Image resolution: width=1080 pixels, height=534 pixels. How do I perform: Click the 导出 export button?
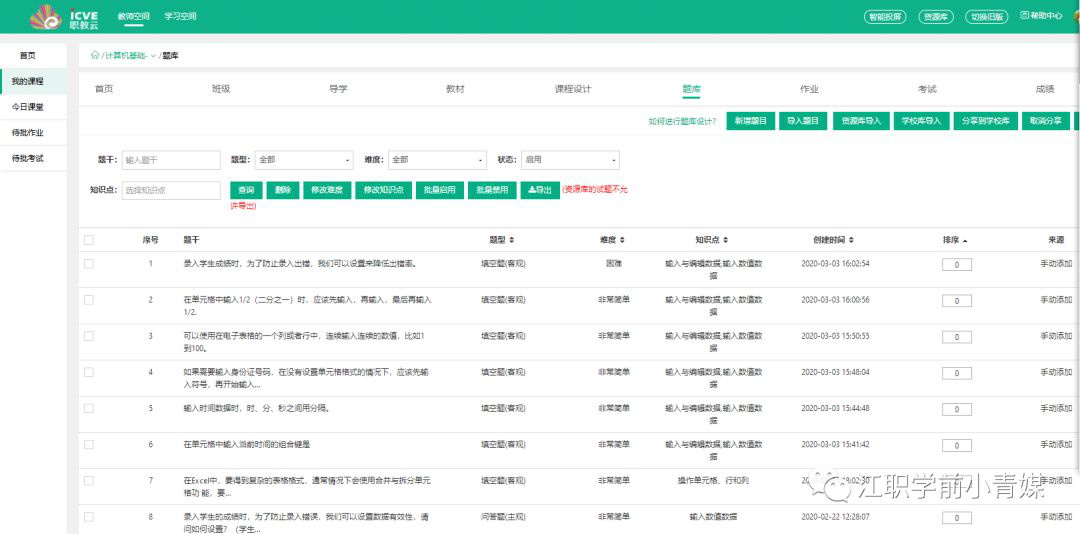[x=540, y=190]
